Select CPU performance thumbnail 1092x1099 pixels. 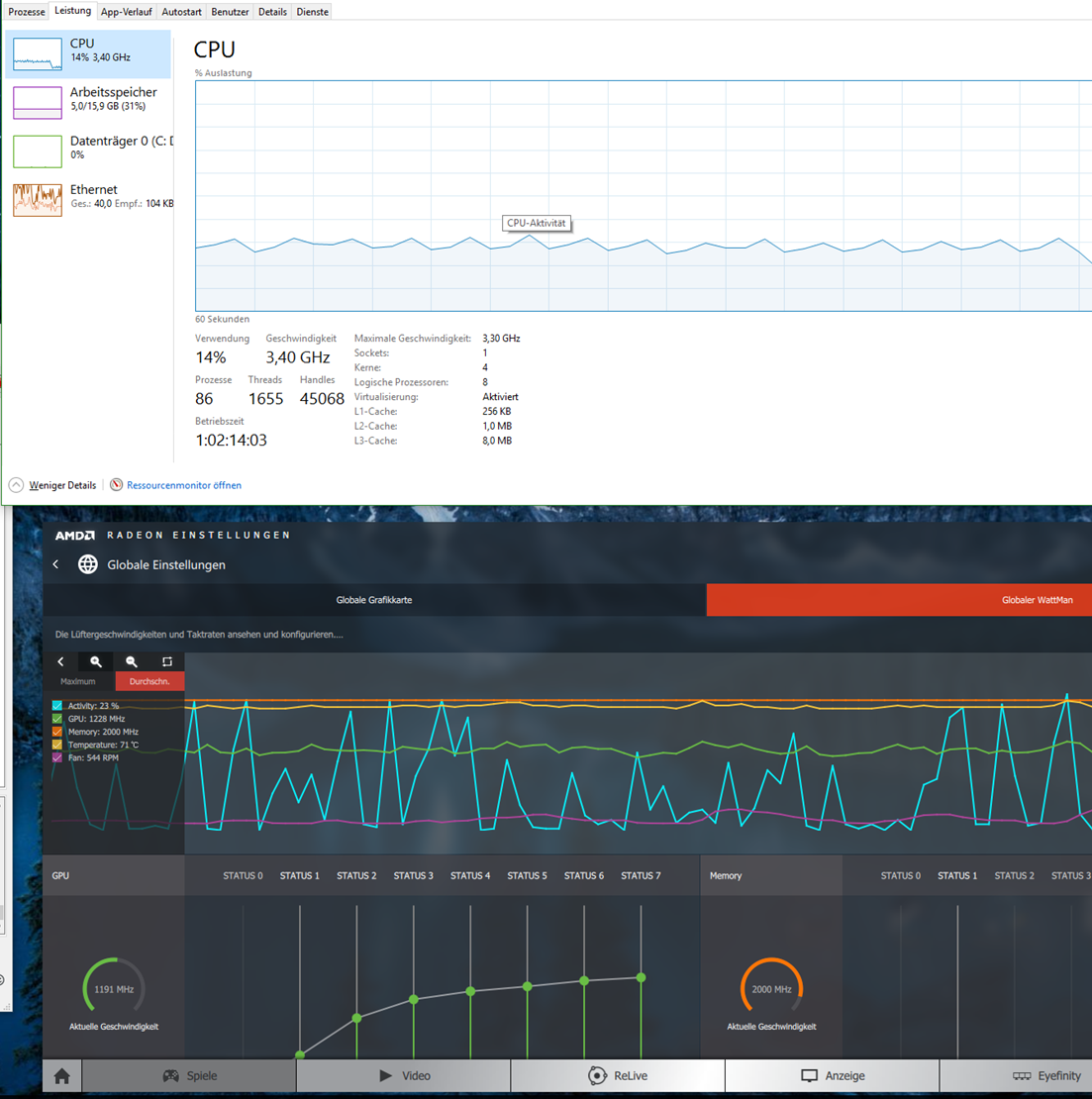[38, 54]
